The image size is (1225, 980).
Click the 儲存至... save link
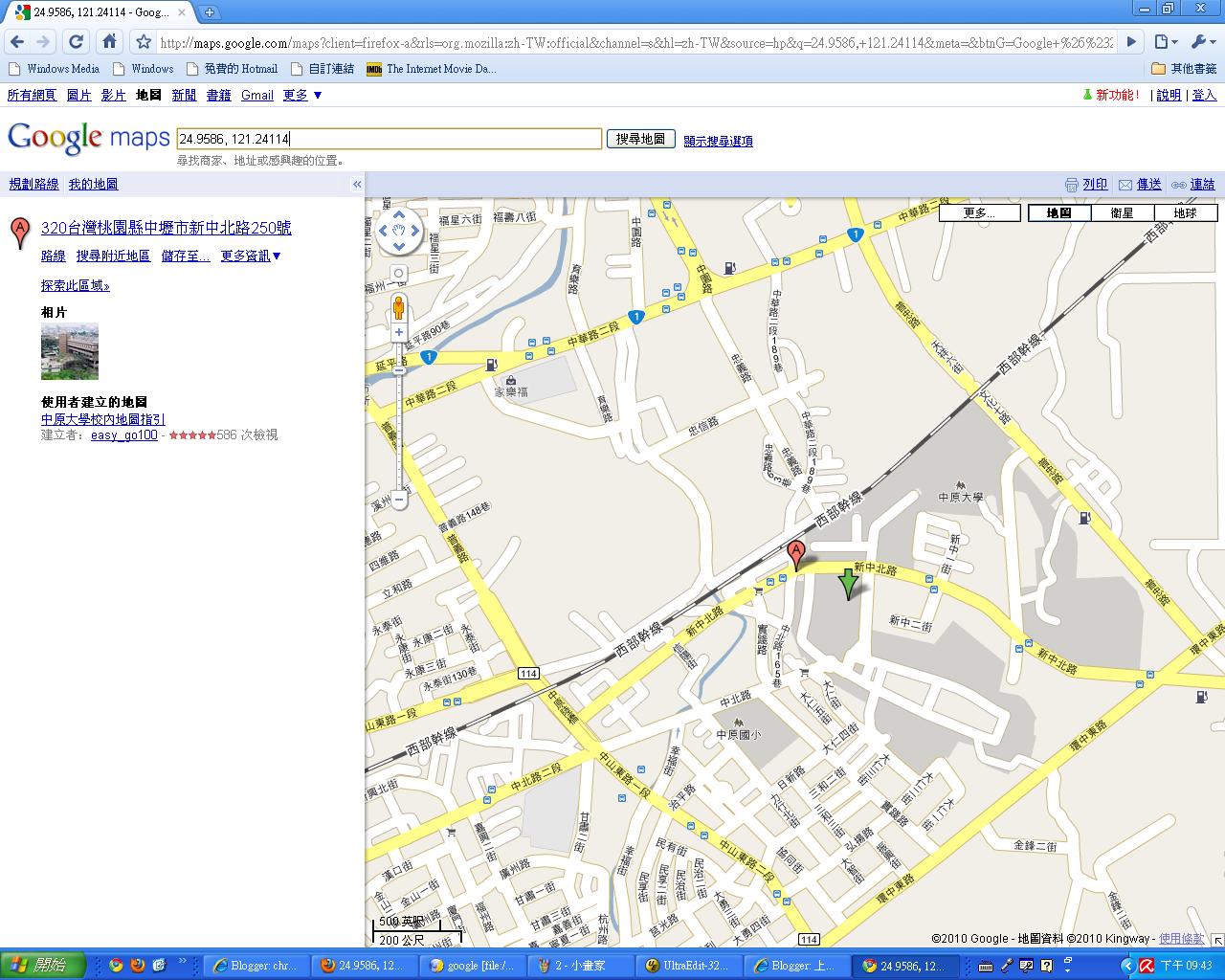186,256
